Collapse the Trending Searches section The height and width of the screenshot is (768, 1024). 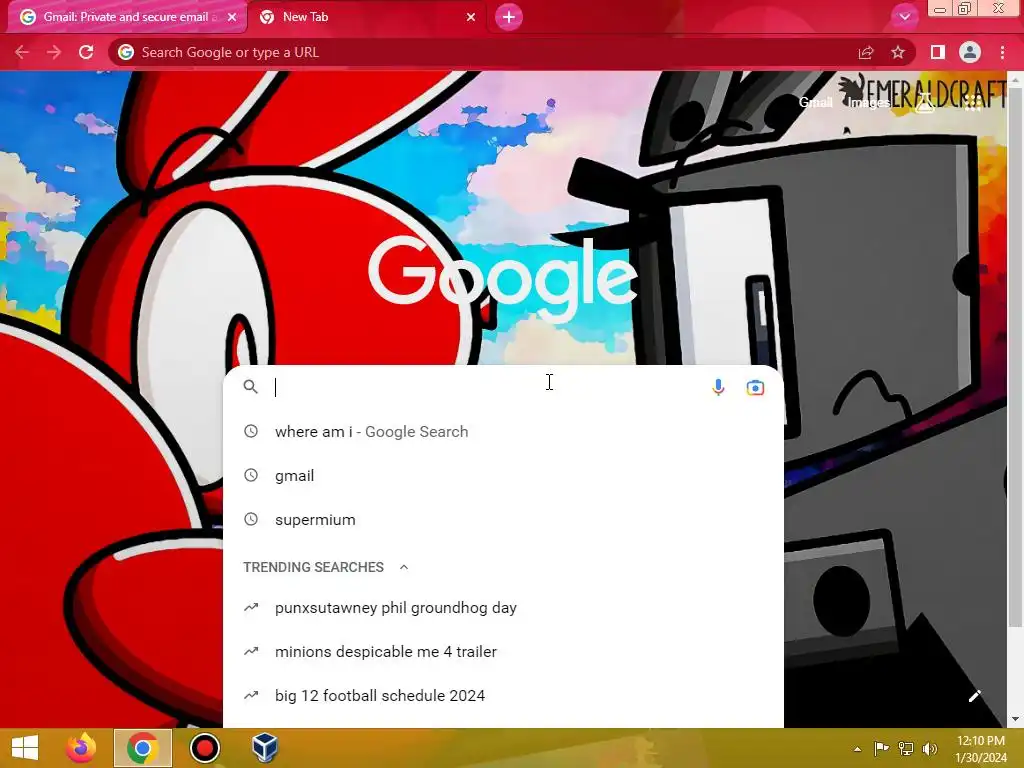pos(404,567)
